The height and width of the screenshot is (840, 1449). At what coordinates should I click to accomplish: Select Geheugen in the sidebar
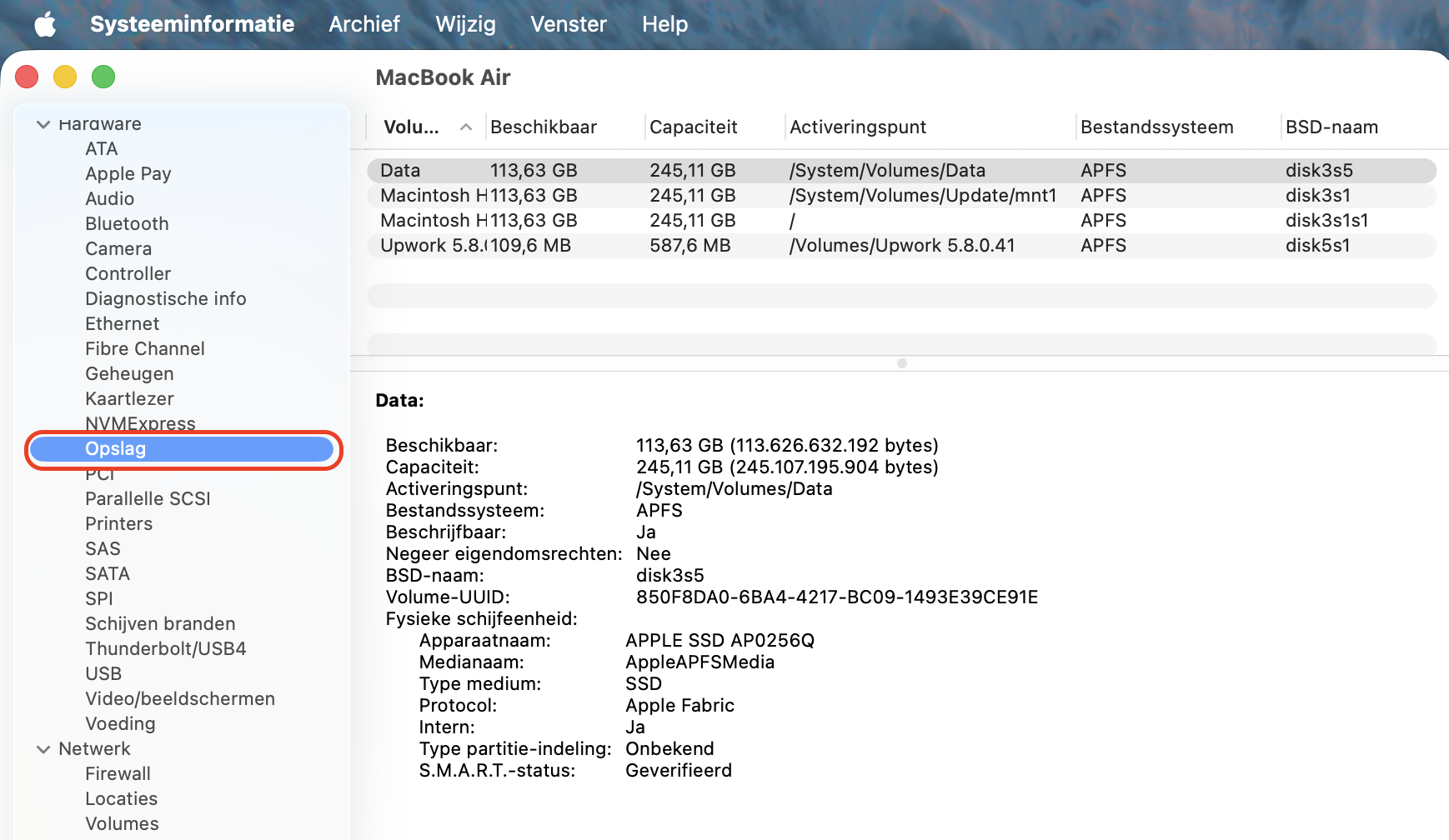[x=129, y=373]
